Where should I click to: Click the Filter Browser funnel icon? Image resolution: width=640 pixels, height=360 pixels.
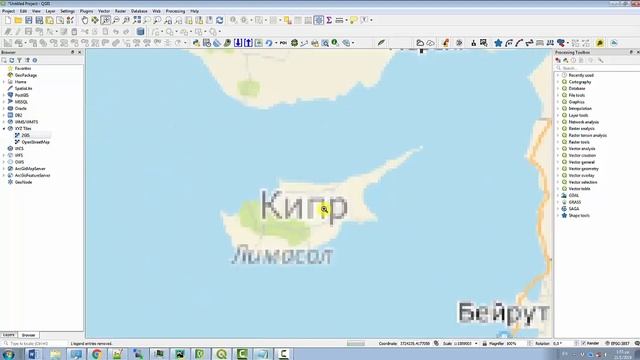[19, 60]
